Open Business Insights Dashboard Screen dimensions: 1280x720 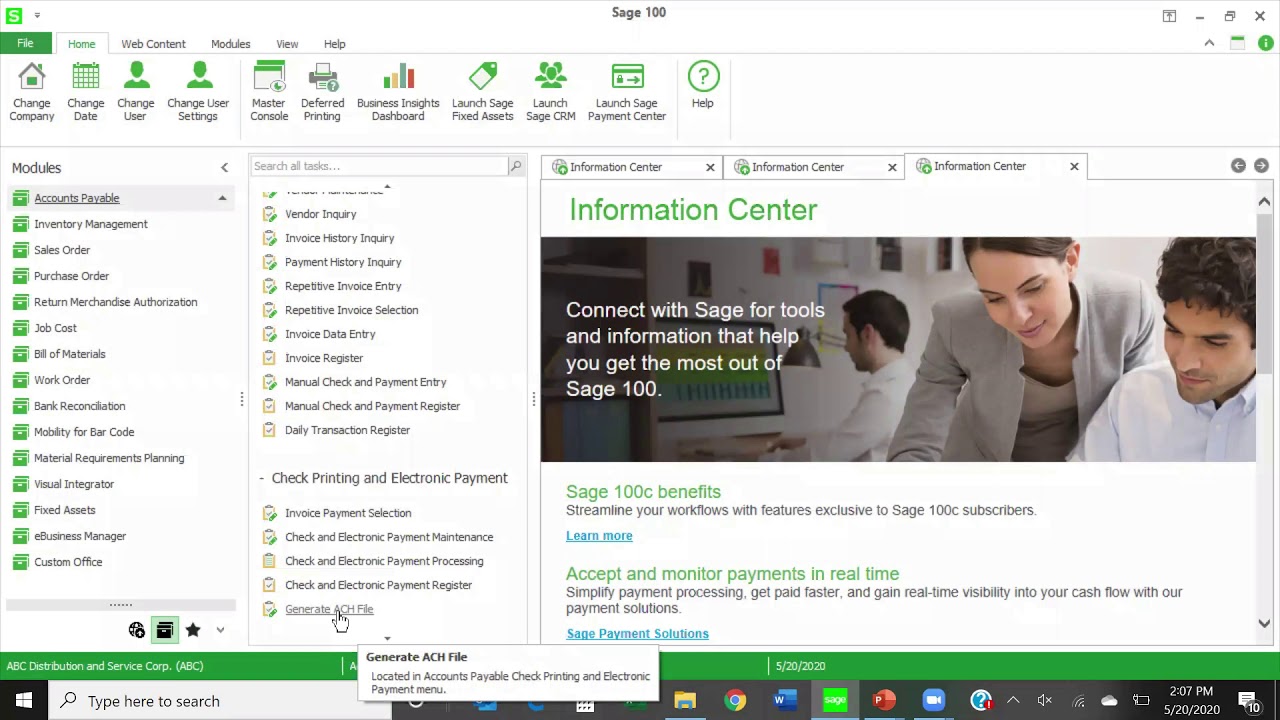398,92
